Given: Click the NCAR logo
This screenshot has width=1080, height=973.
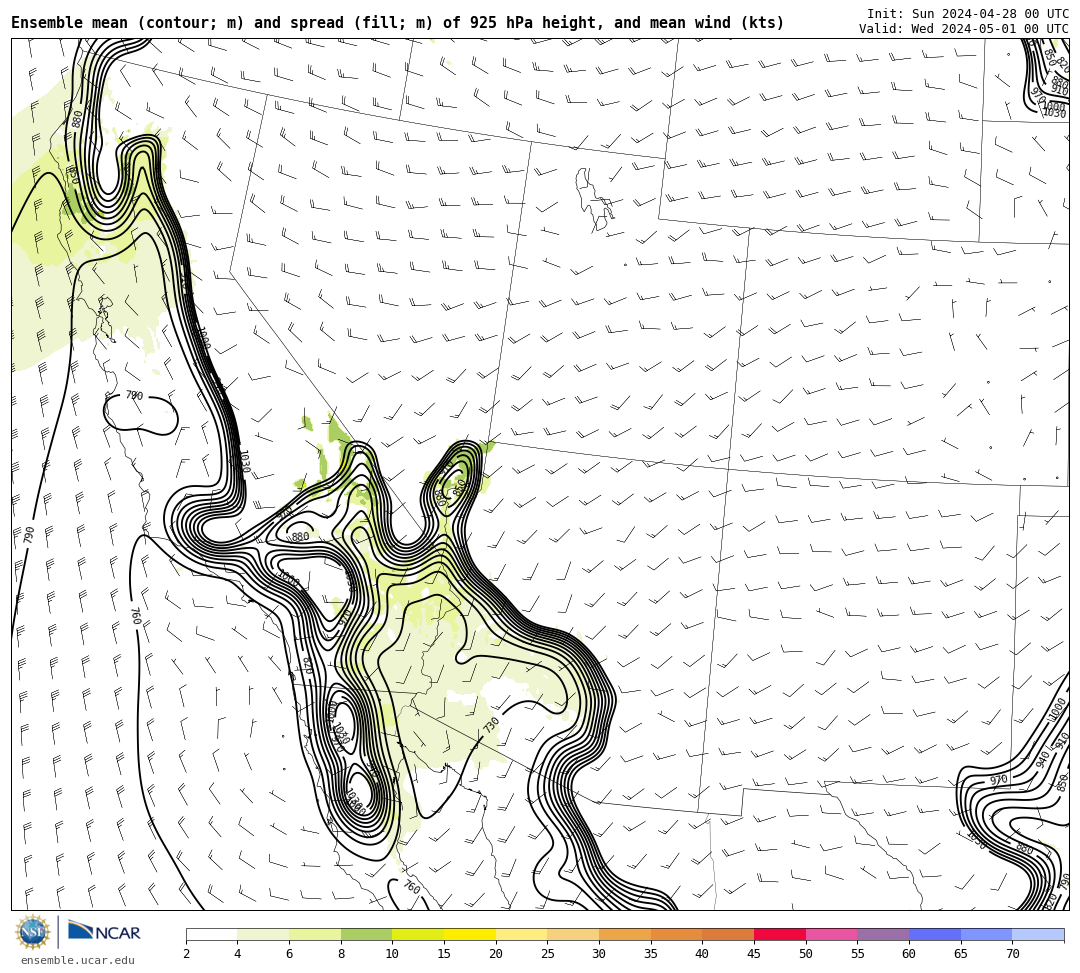Looking at the screenshot, I should [104, 932].
